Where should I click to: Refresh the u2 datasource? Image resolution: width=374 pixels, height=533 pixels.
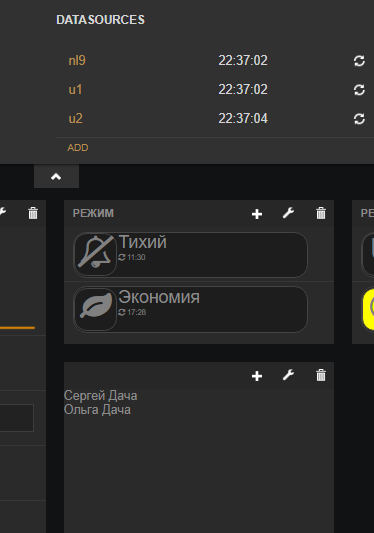tap(359, 119)
